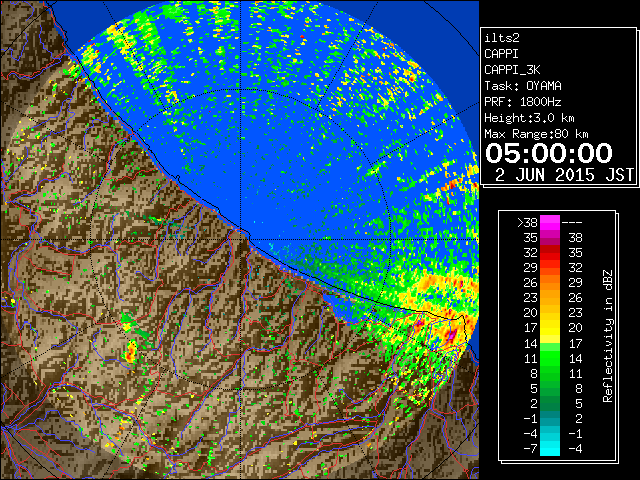Click the 'CAPPI_3K' label
Image resolution: width=640 pixels, height=480 pixels.
coord(512,70)
